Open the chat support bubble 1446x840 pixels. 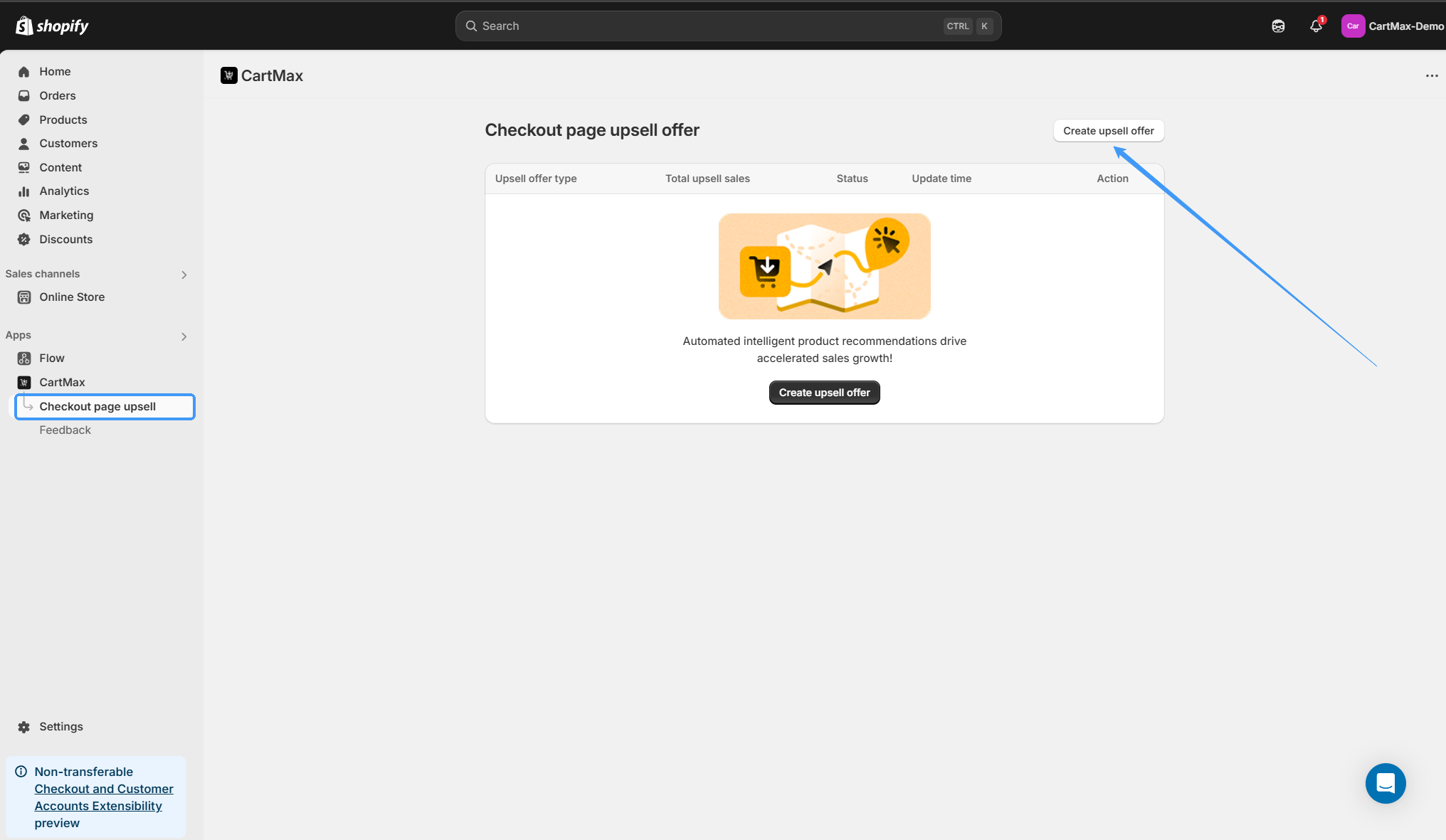coord(1385,783)
